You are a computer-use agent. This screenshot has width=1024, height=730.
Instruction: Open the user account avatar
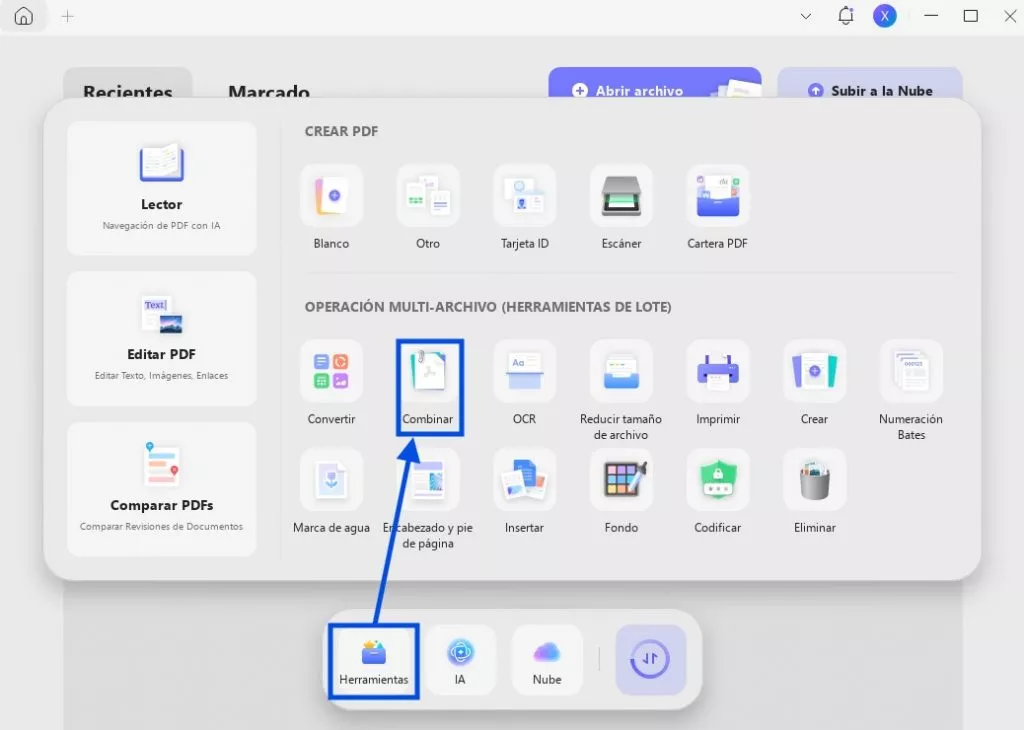(x=885, y=16)
